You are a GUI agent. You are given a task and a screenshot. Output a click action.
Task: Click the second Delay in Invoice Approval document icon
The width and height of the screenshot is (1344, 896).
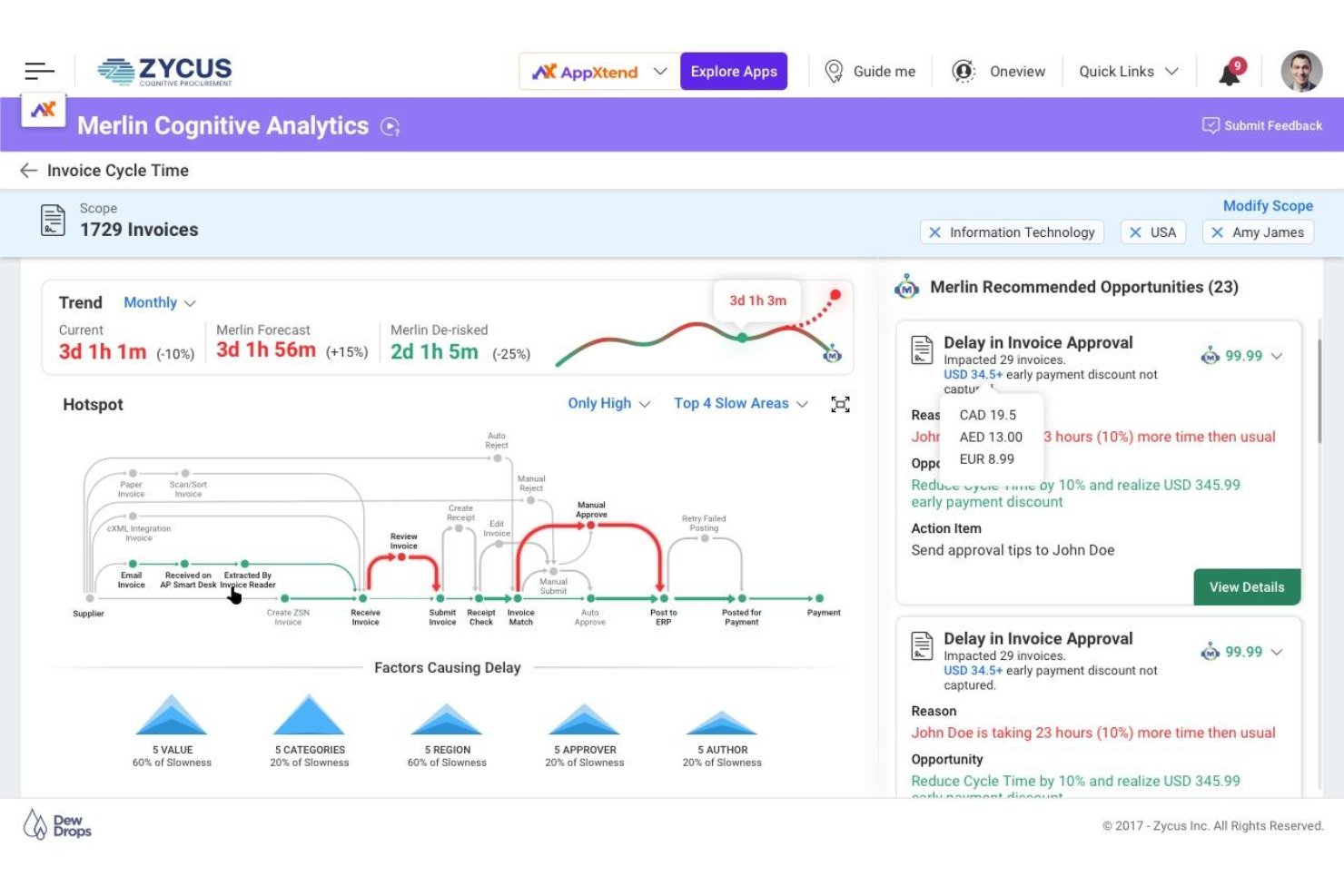click(x=922, y=645)
